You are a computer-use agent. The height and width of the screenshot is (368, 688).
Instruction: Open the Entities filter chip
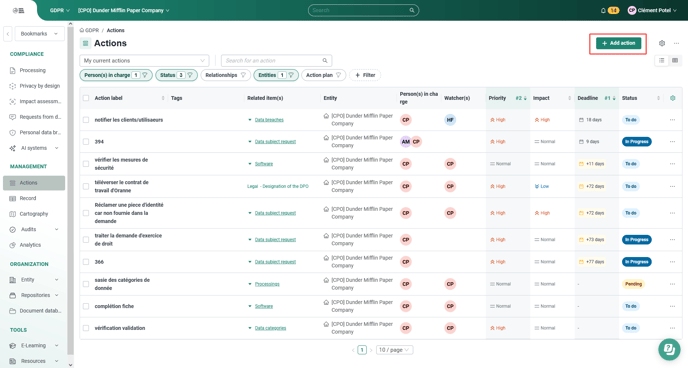[x=276, y=75]
